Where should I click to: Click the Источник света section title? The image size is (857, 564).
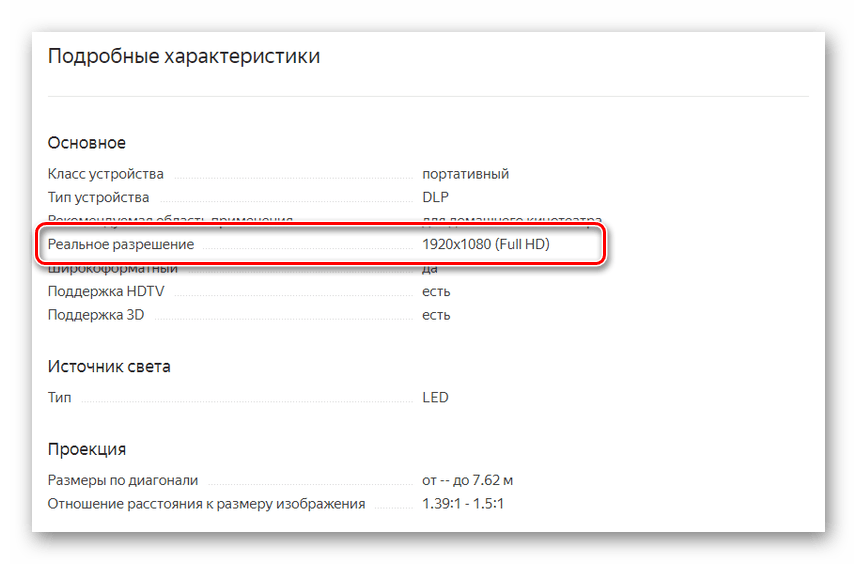click(x=109, y=366)
